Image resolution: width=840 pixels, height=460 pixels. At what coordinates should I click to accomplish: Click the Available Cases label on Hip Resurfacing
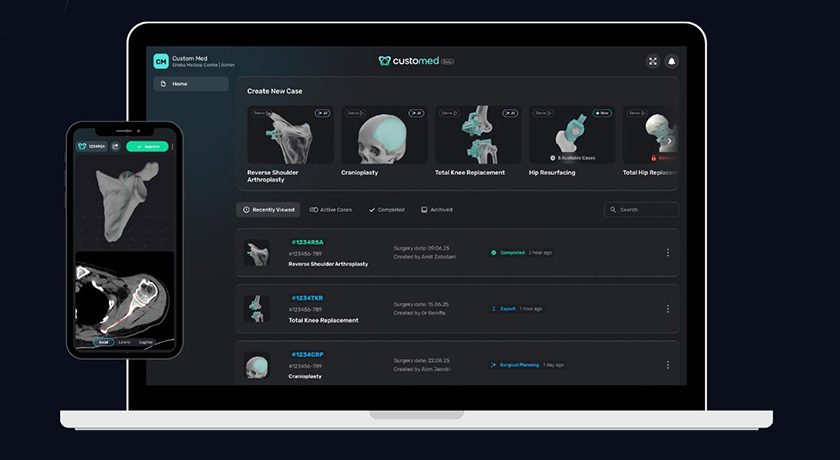572,158
